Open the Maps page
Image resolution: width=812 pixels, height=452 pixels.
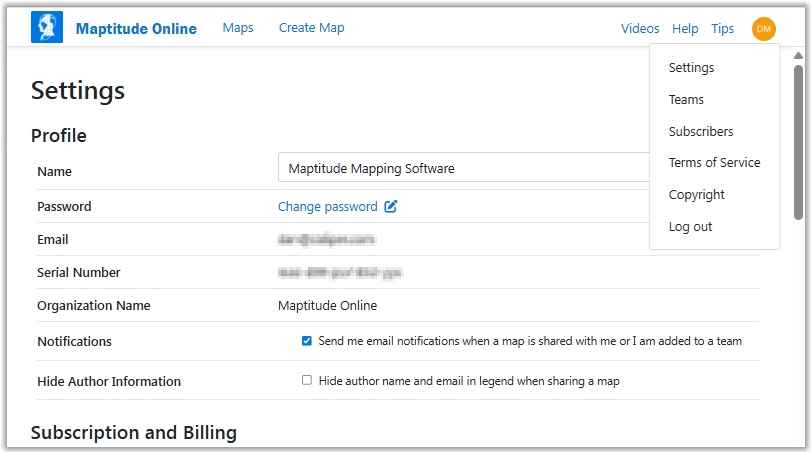tap(238, 28)
